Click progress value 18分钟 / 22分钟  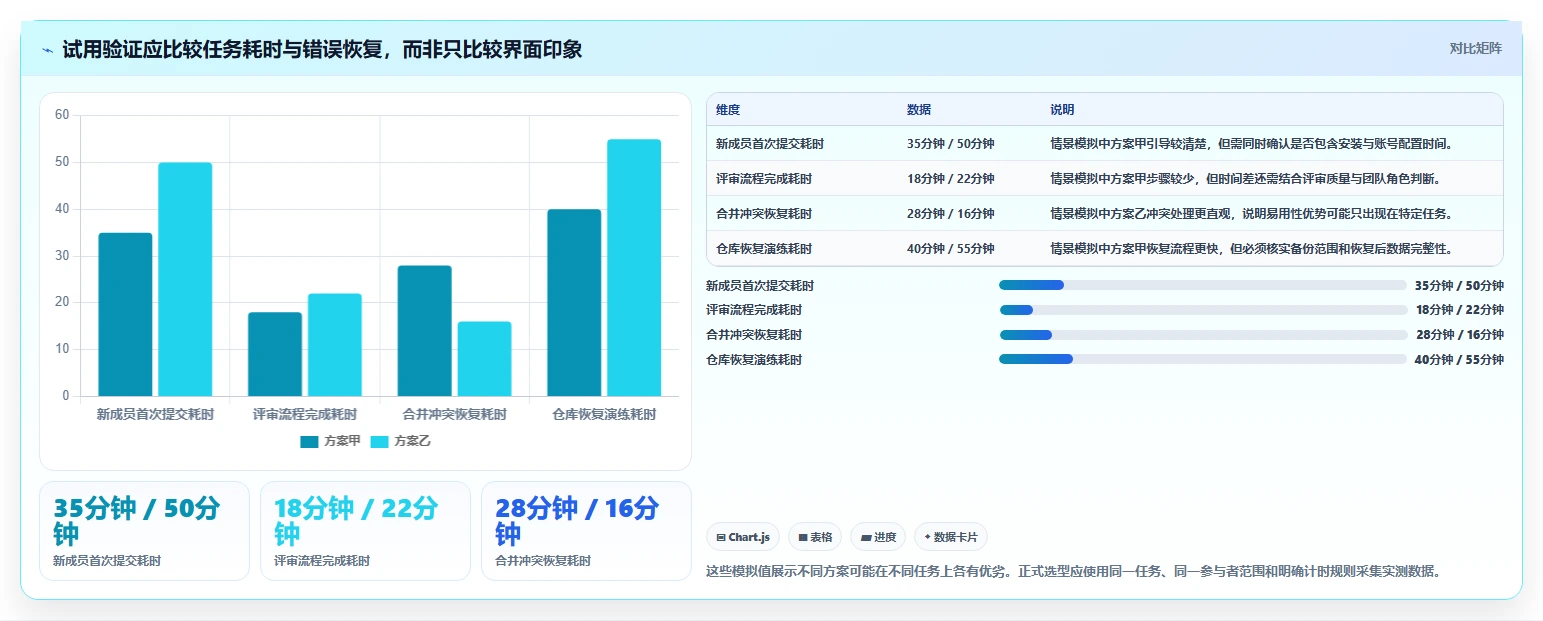[1459, 310]
